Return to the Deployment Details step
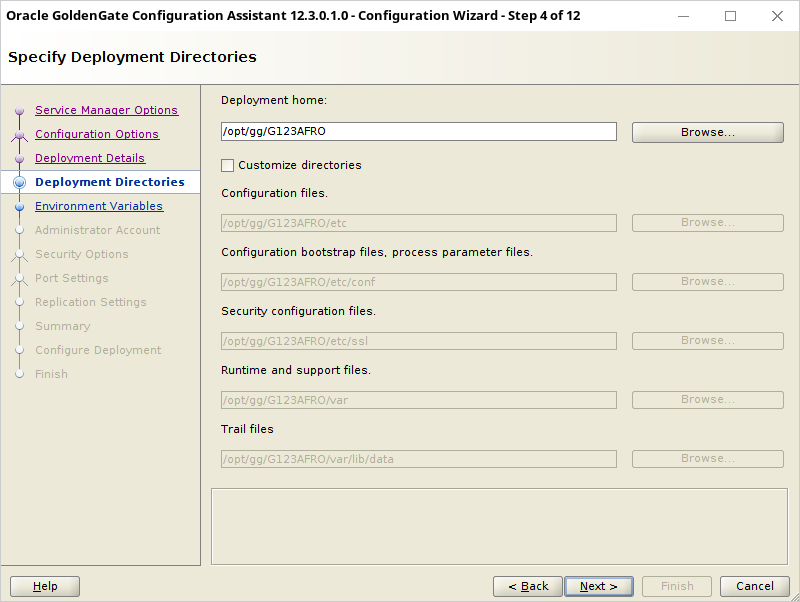The width and height of the screenshot is (800, 602). point(90,158)
